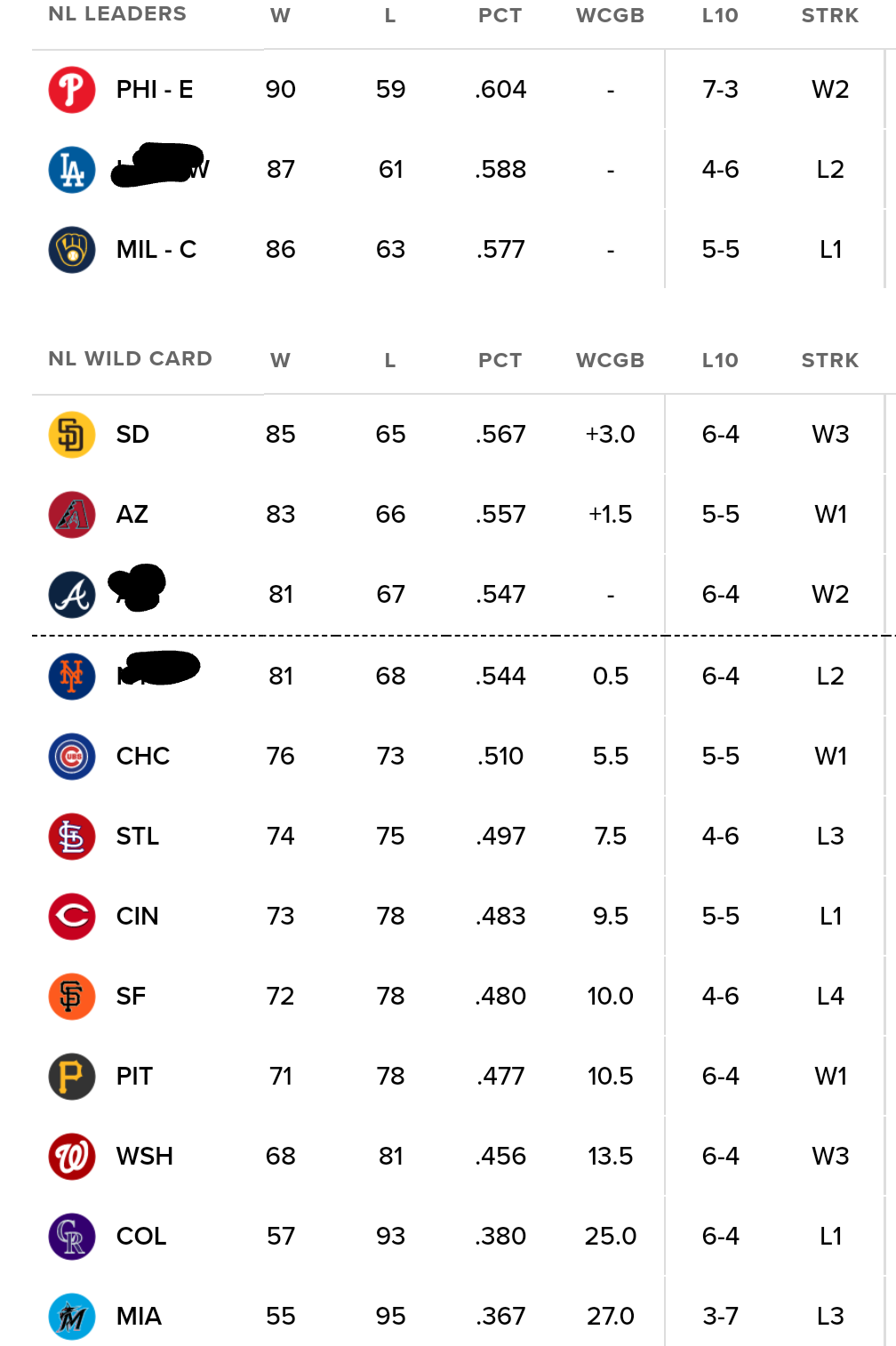Click the Phillies team logo
The width and height of the screenshot is (896, 1346).
pos(72,90)
